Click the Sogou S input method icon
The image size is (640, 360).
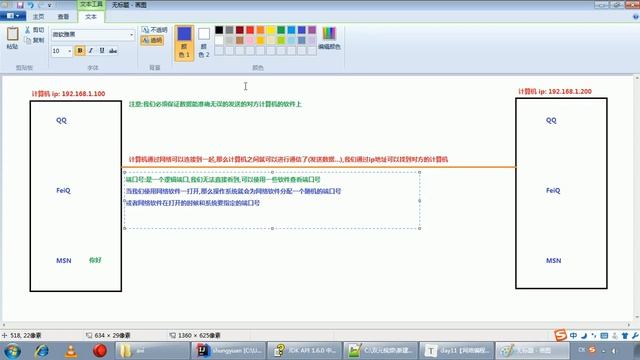[560, 336]
